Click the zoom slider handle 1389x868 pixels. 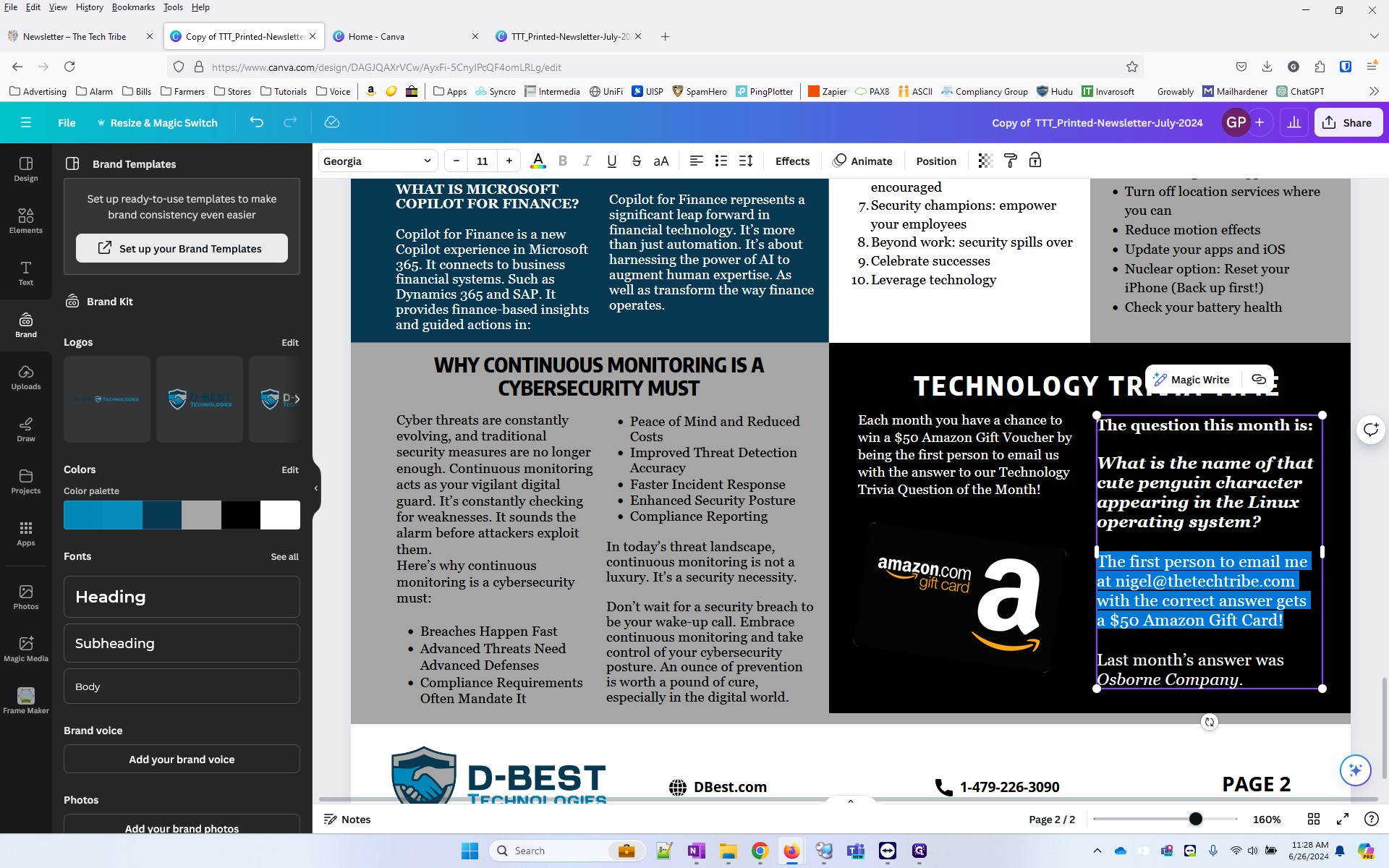click(1195, 819)
